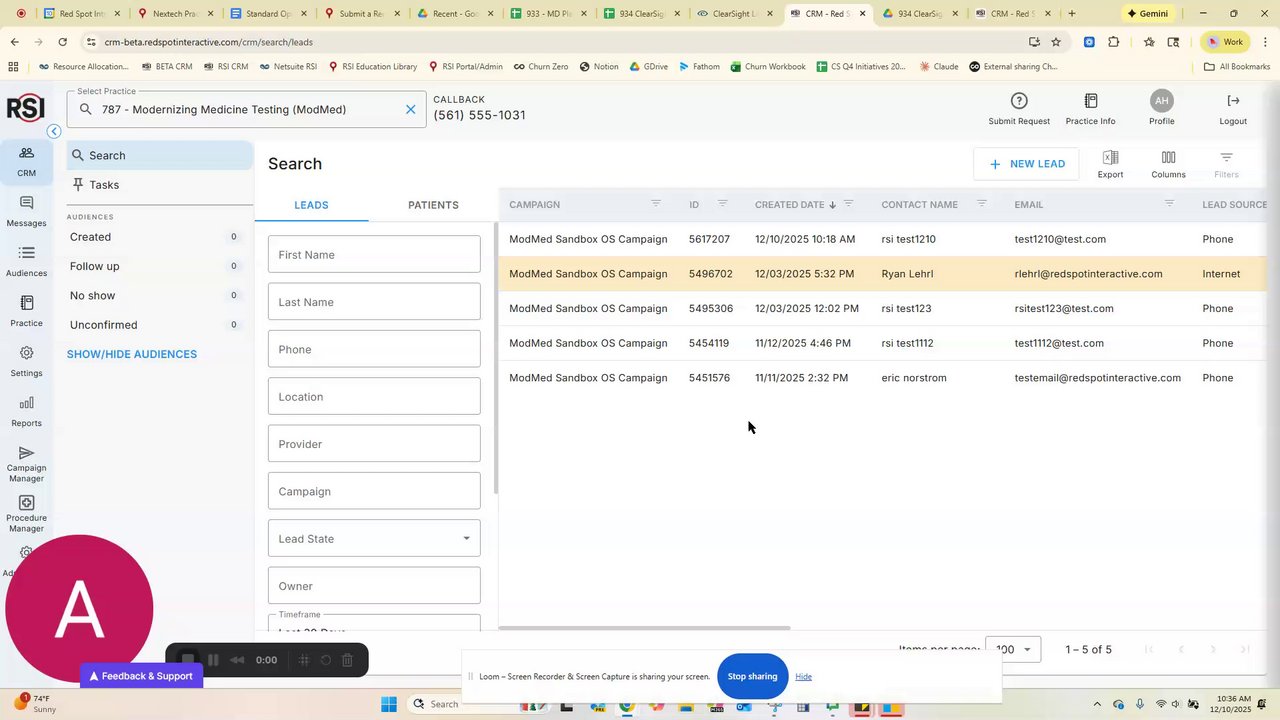Viewport: 1280px width, 720px height.
Task: Open Reports in the left sidebar
Action: tap(26, 411)
